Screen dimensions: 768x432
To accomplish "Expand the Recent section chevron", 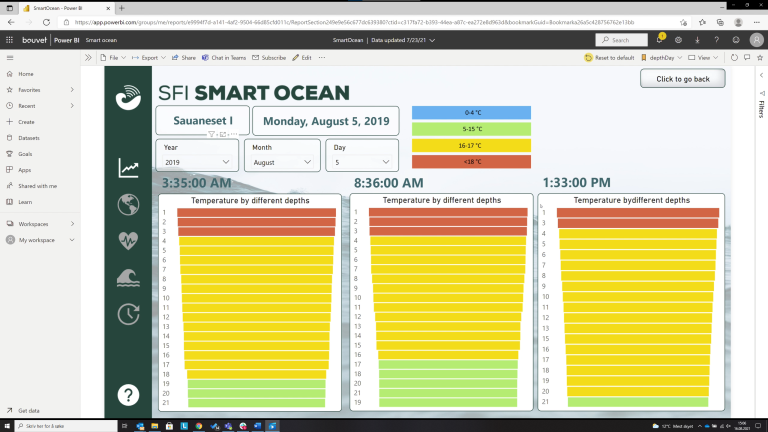I will [72, 106].
